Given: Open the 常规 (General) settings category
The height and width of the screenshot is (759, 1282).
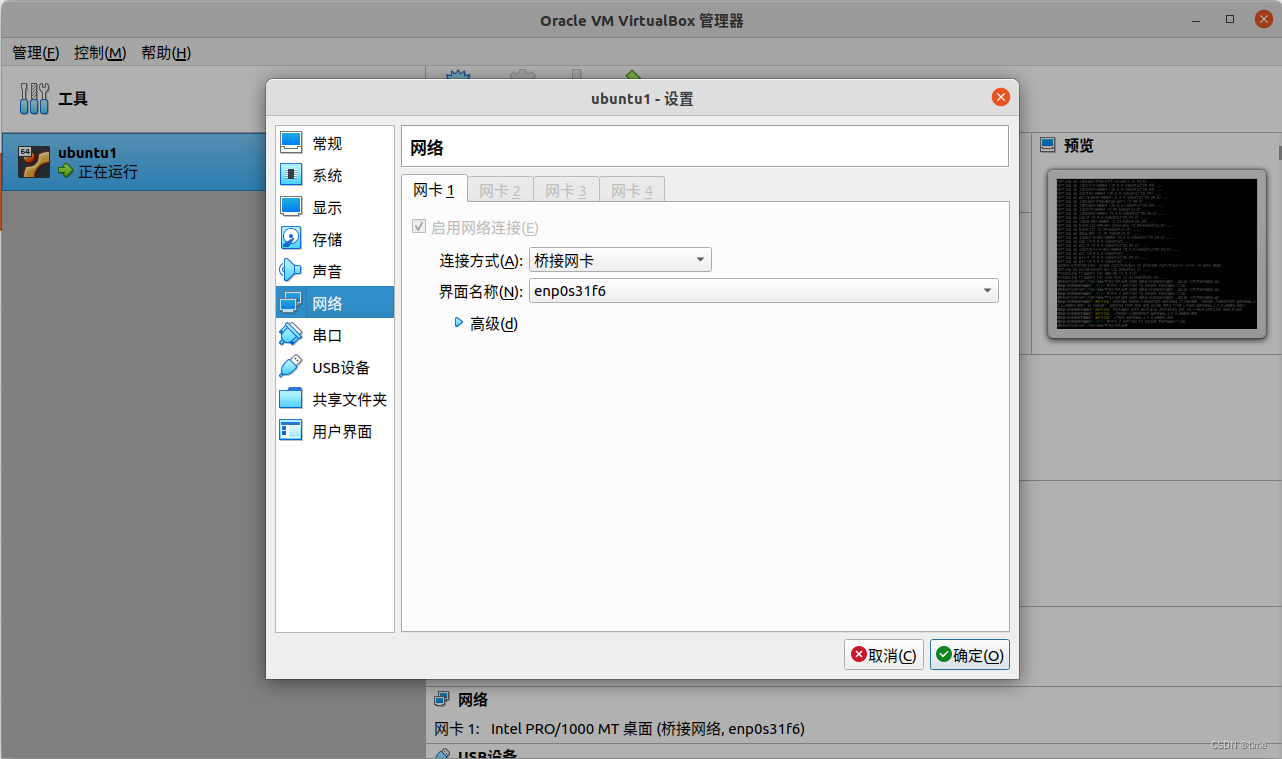Looking at the screenshot, I should click(x=335, y=143).
